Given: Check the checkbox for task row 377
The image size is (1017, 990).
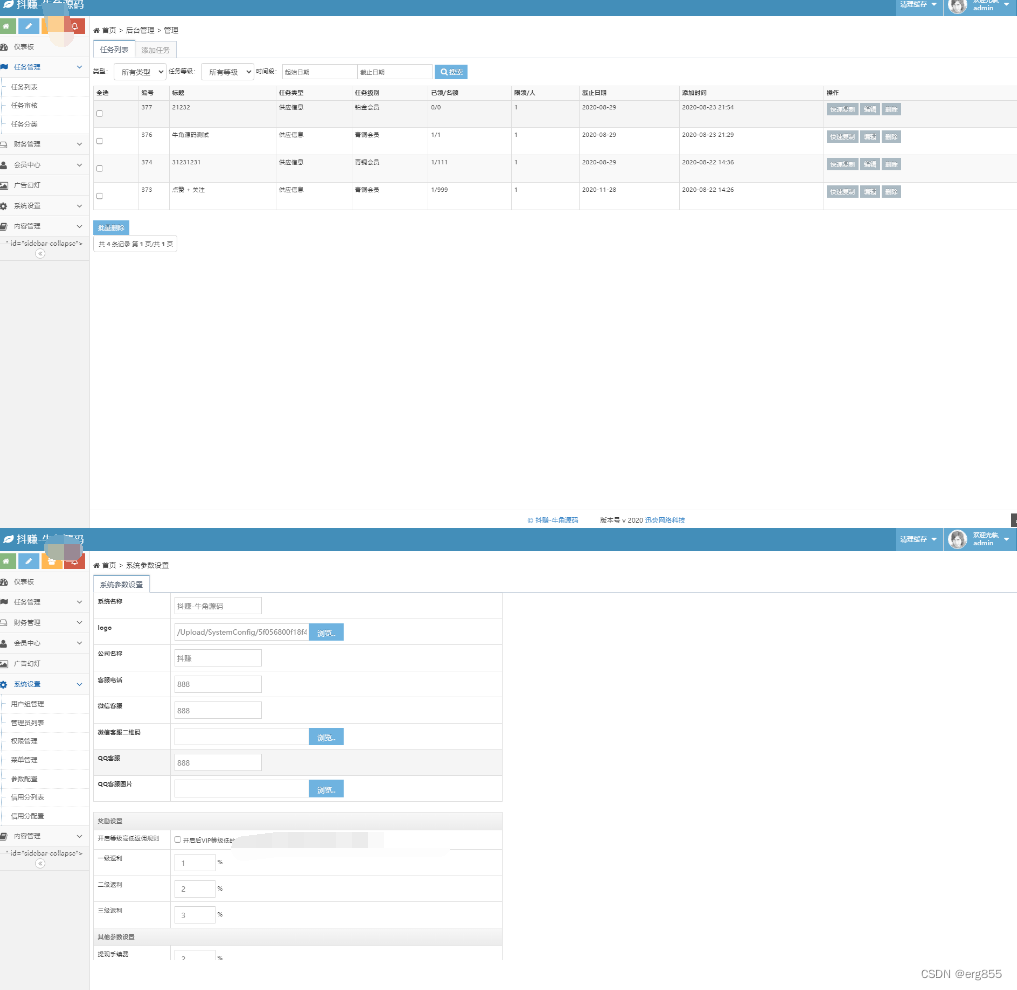Looking at the screenshot, I should [99, 114].
